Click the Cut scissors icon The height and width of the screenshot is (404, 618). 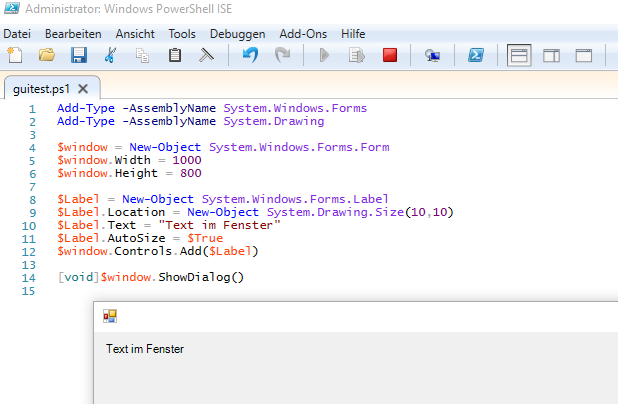coord(111,56)
